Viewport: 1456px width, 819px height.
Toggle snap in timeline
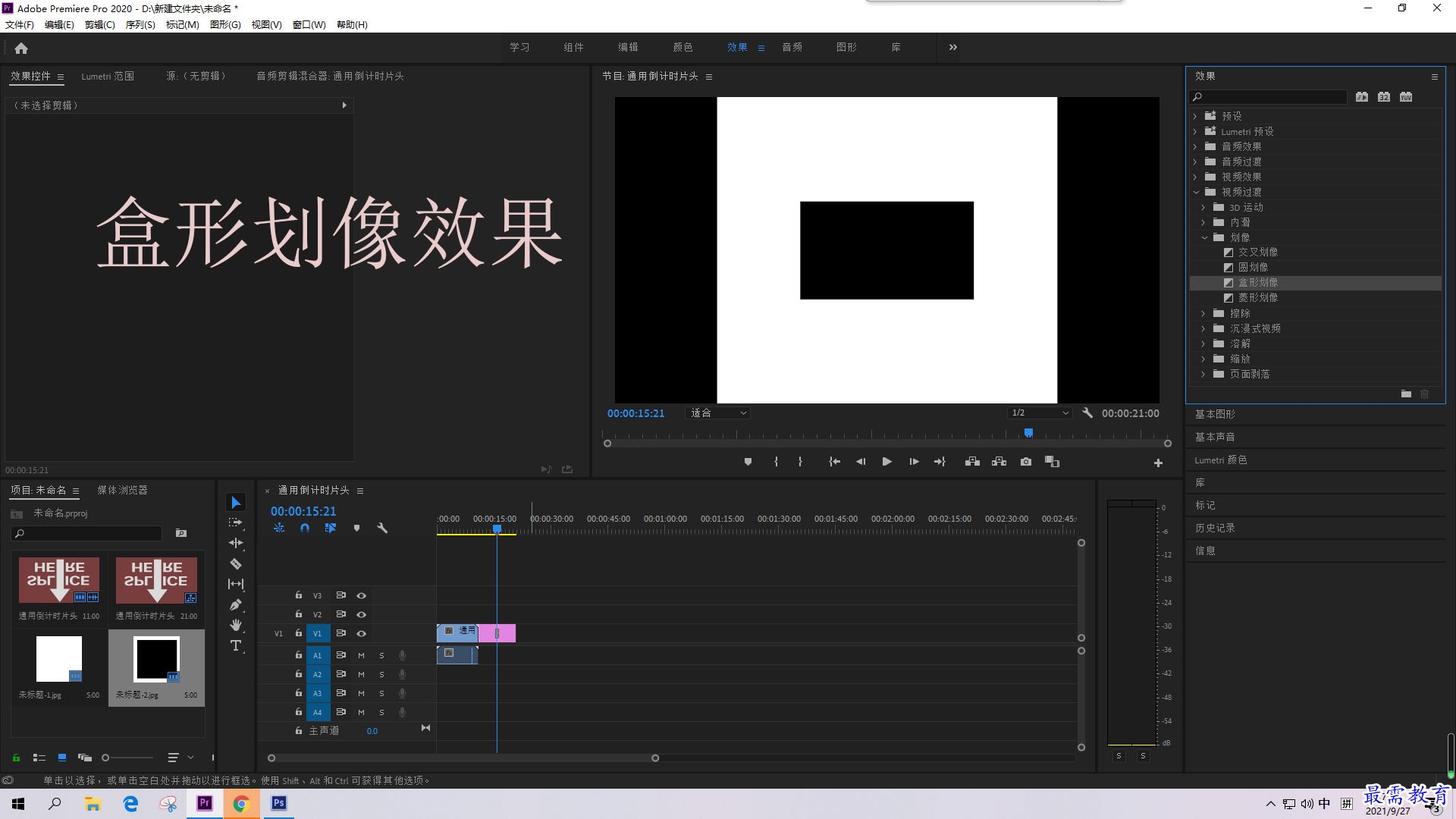pos(304,529)
